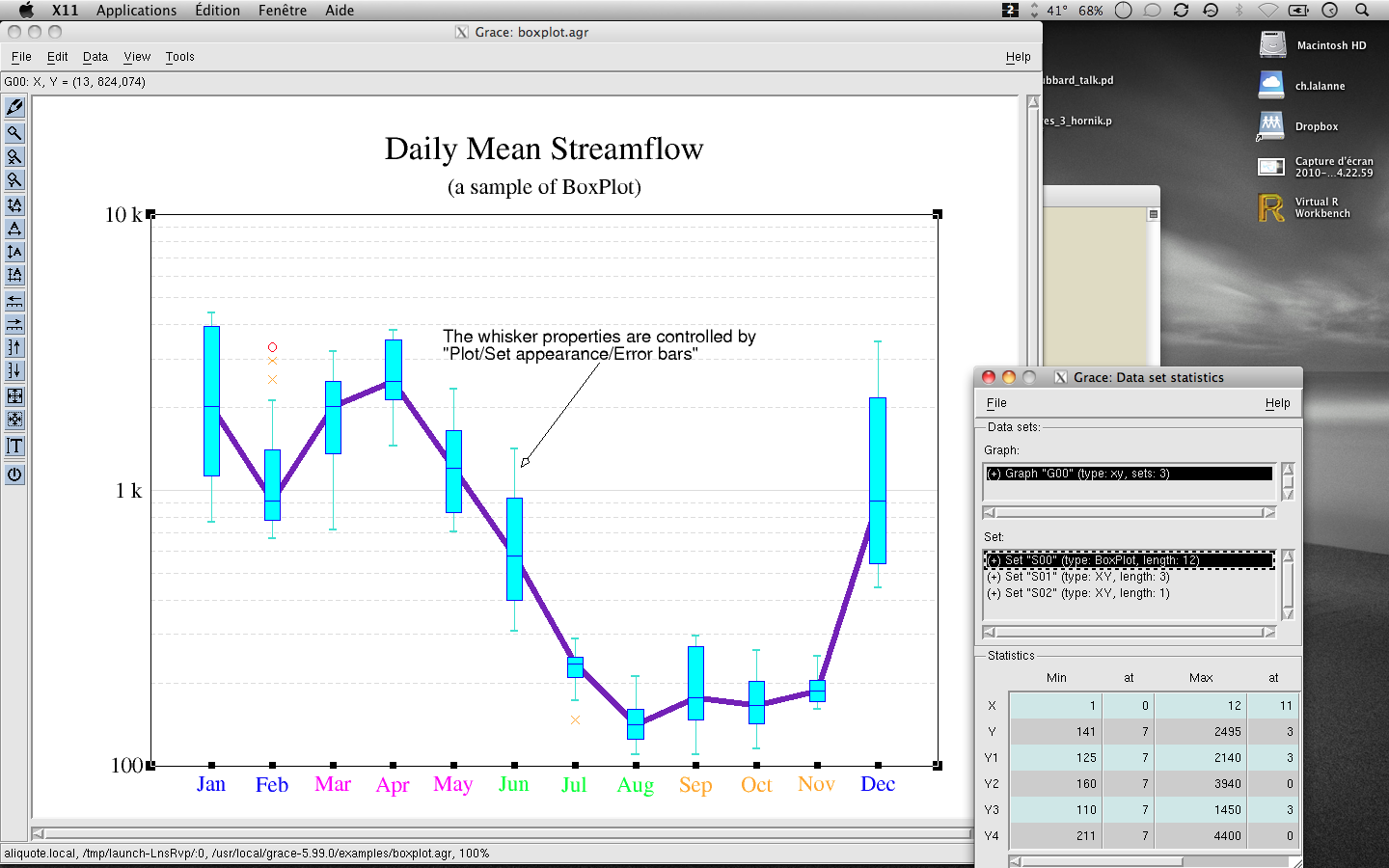Open Help in Data set statistics window
This screenshot has width=1389, height=868.
[1277, 403]
